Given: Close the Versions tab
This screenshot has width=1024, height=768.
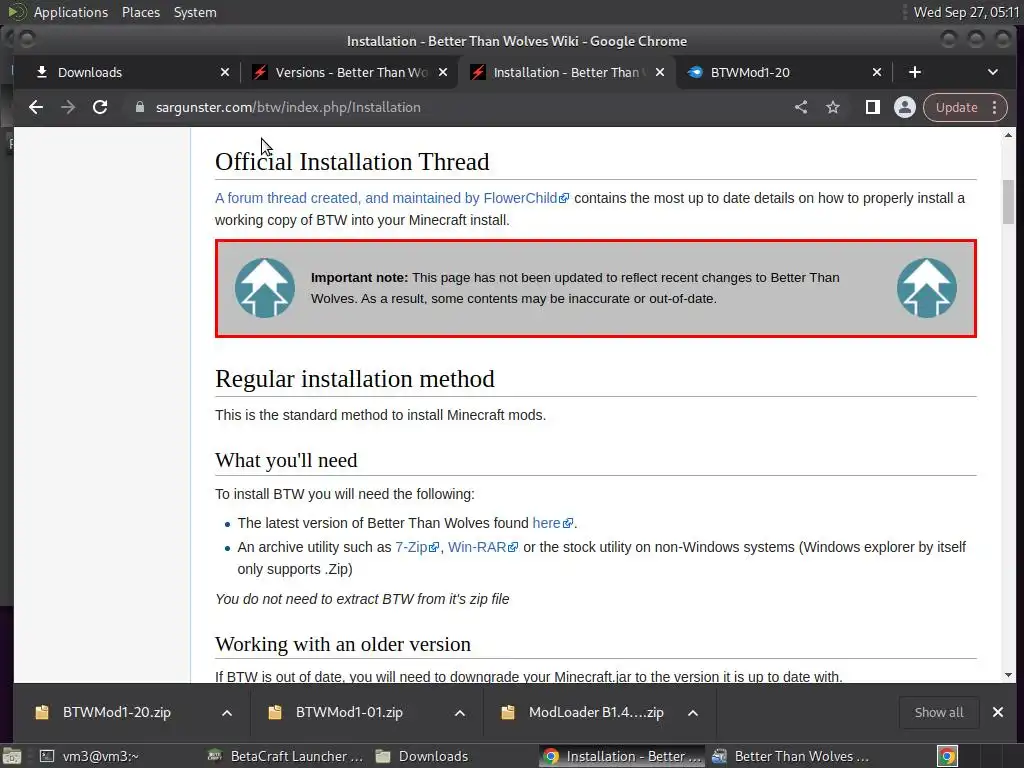Looking at the screenshot, I should click(443, 72).
